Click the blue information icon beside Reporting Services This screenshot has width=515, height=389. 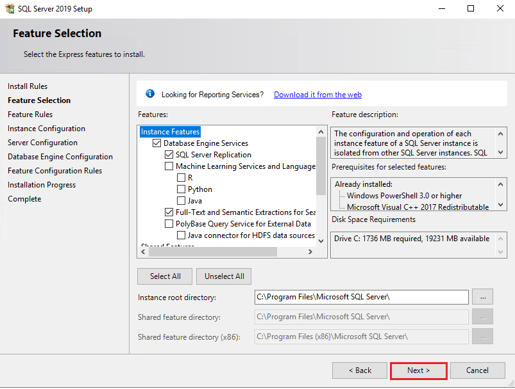tap(150, 94)
